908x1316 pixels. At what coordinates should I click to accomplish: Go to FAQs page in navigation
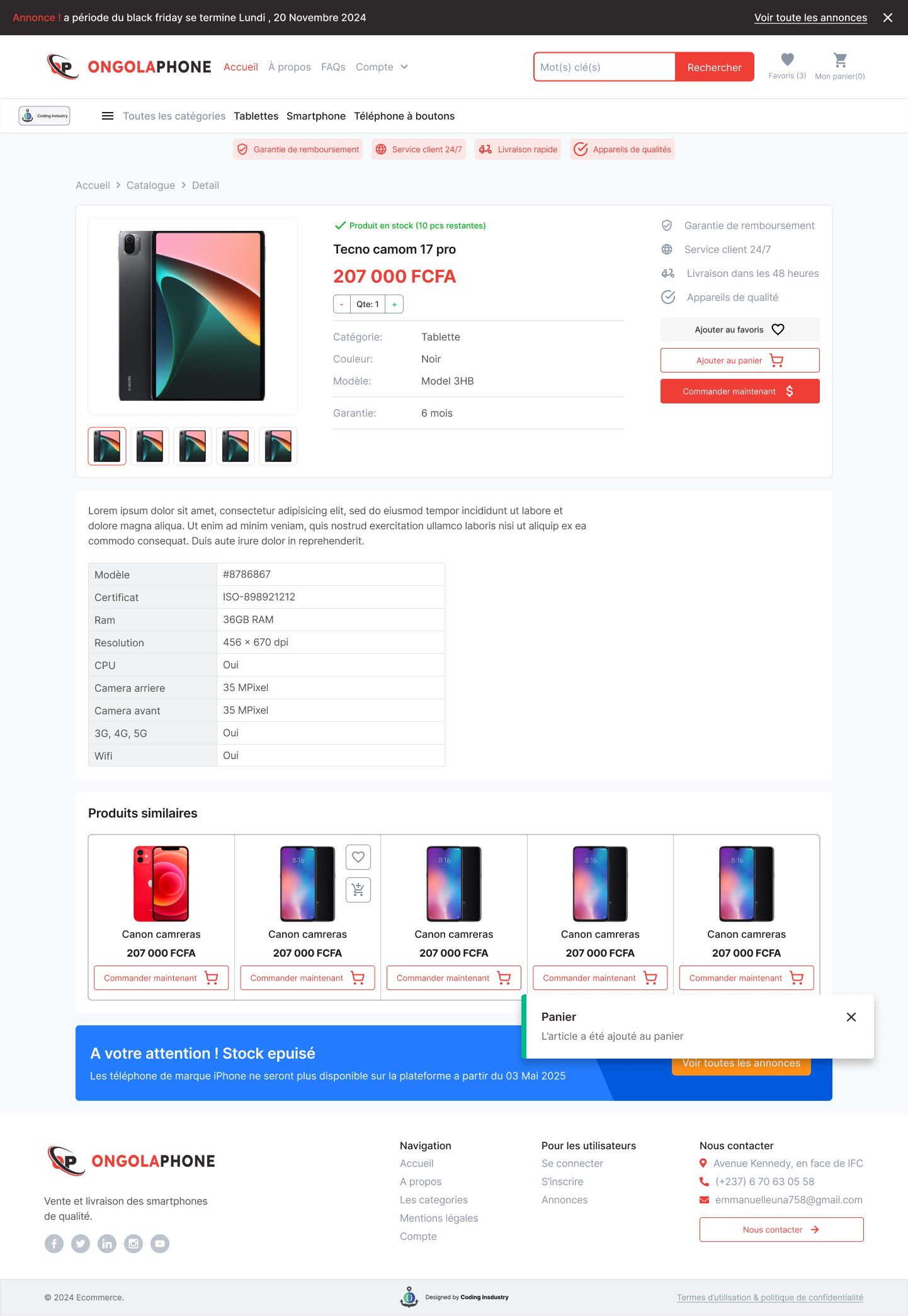pyautogui.click(x=333, y=67)
